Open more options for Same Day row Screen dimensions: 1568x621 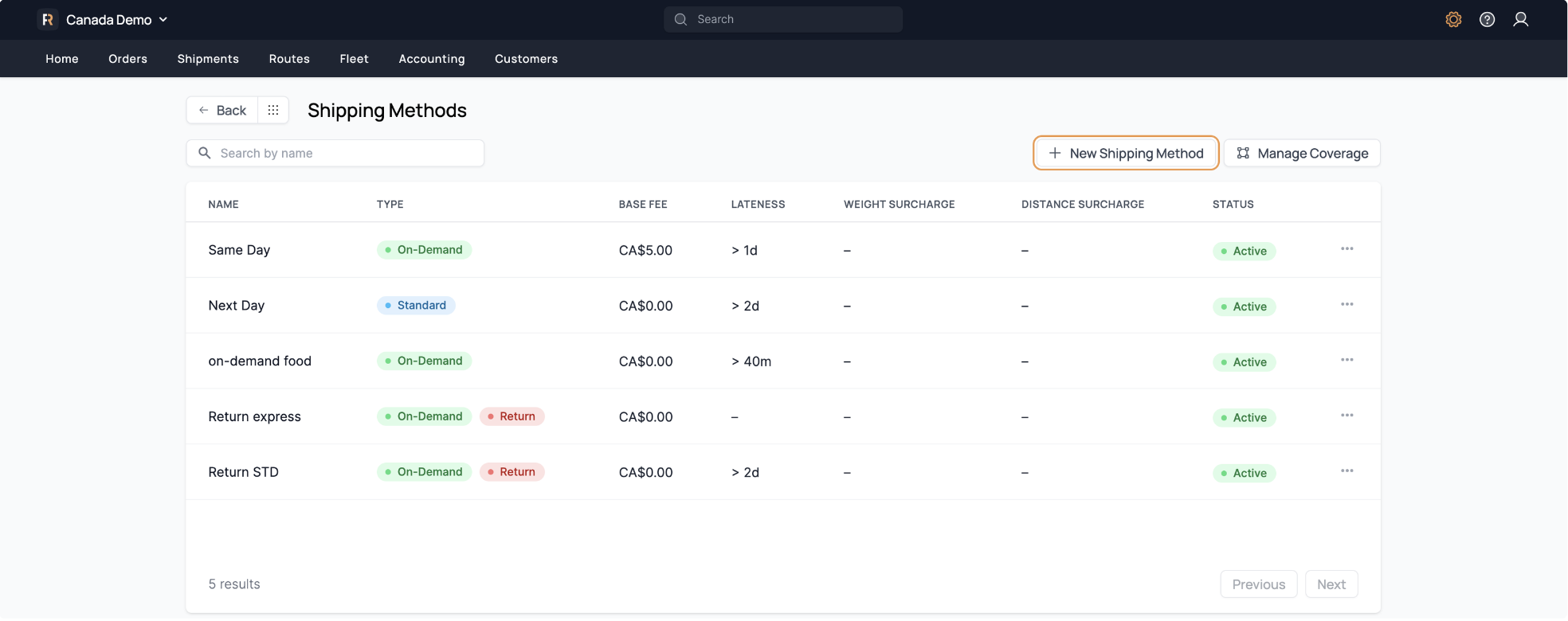coord(1347,249)
